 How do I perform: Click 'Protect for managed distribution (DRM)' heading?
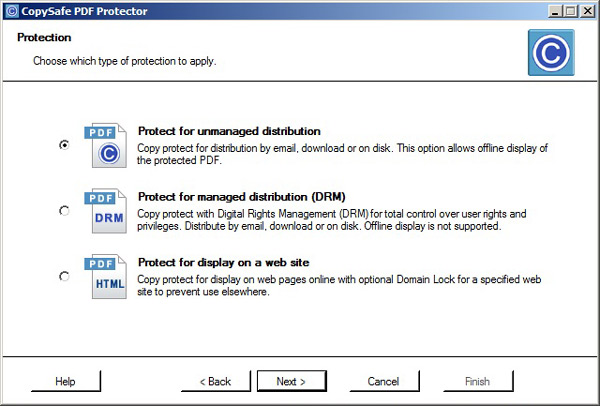pyautogui.click(x=241, y=197)
